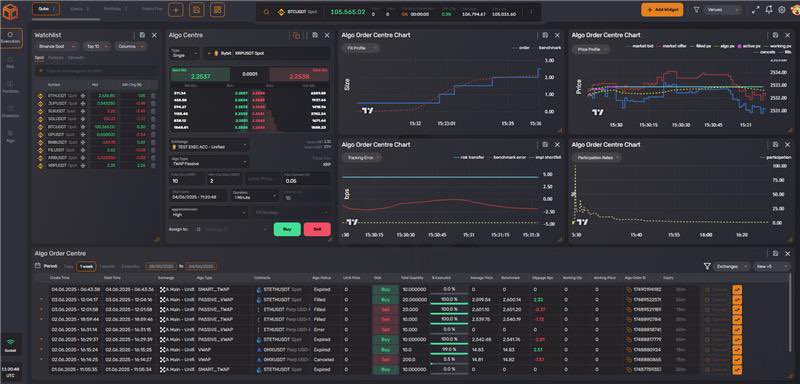Open the Top 10 dropdown in Watchlist
Screen dimensions: 800x384
click(96, 46)
